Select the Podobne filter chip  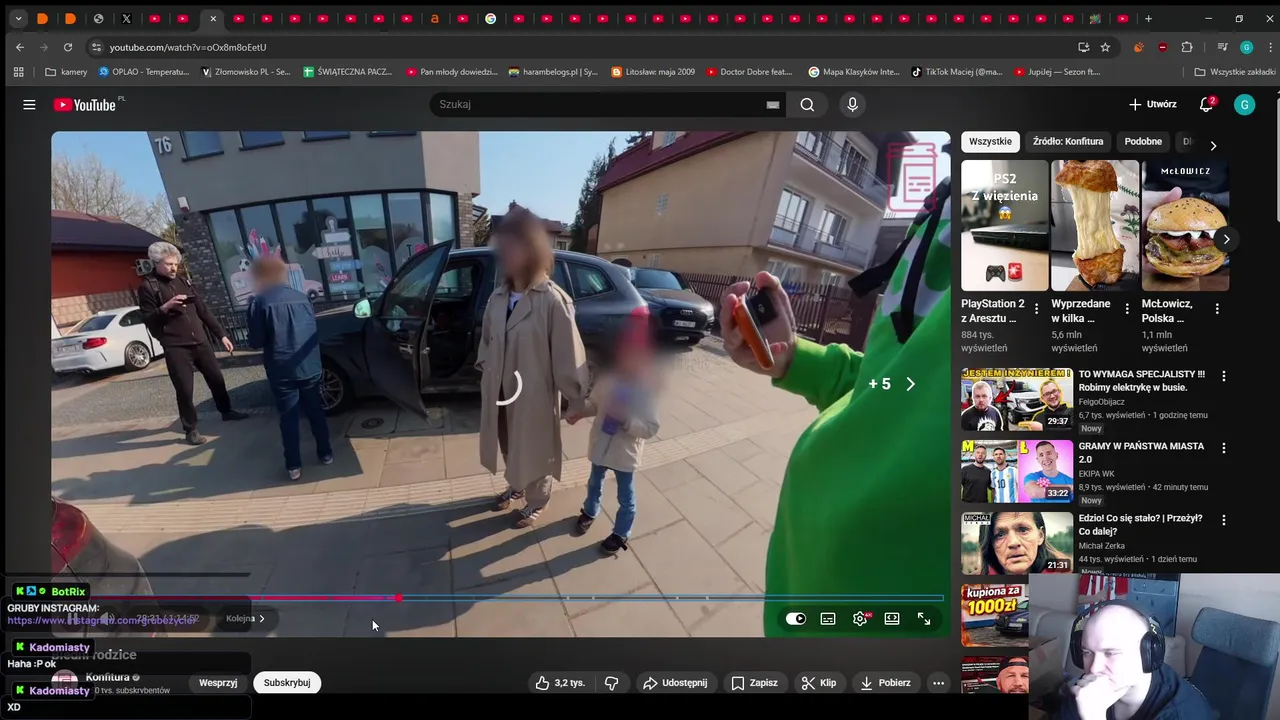[1143, 142]
